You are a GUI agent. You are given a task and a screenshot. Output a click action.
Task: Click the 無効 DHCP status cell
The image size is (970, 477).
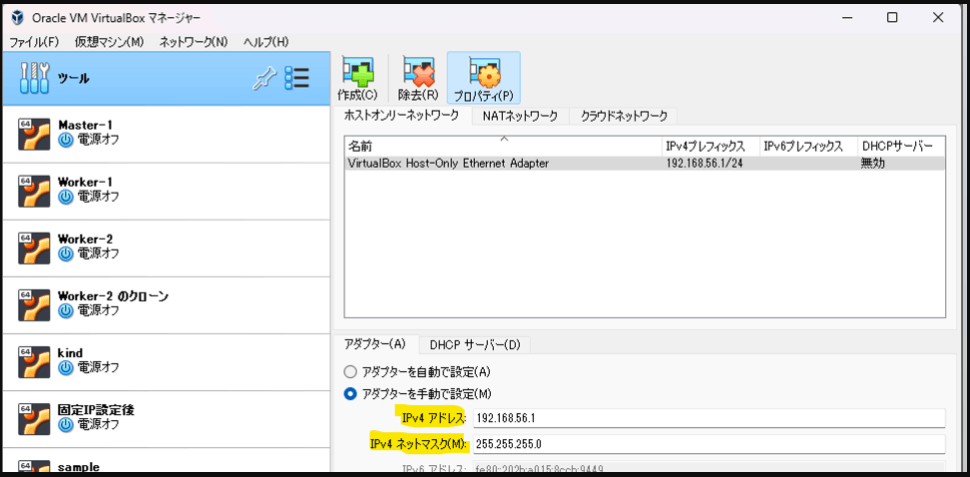[x=873, y=163]
